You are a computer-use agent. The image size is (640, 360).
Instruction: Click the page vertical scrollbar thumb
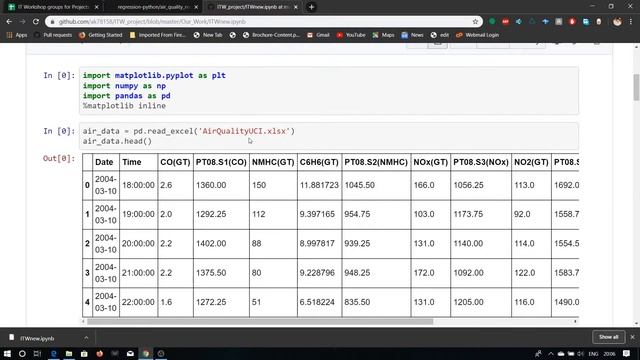click(636, 87)
